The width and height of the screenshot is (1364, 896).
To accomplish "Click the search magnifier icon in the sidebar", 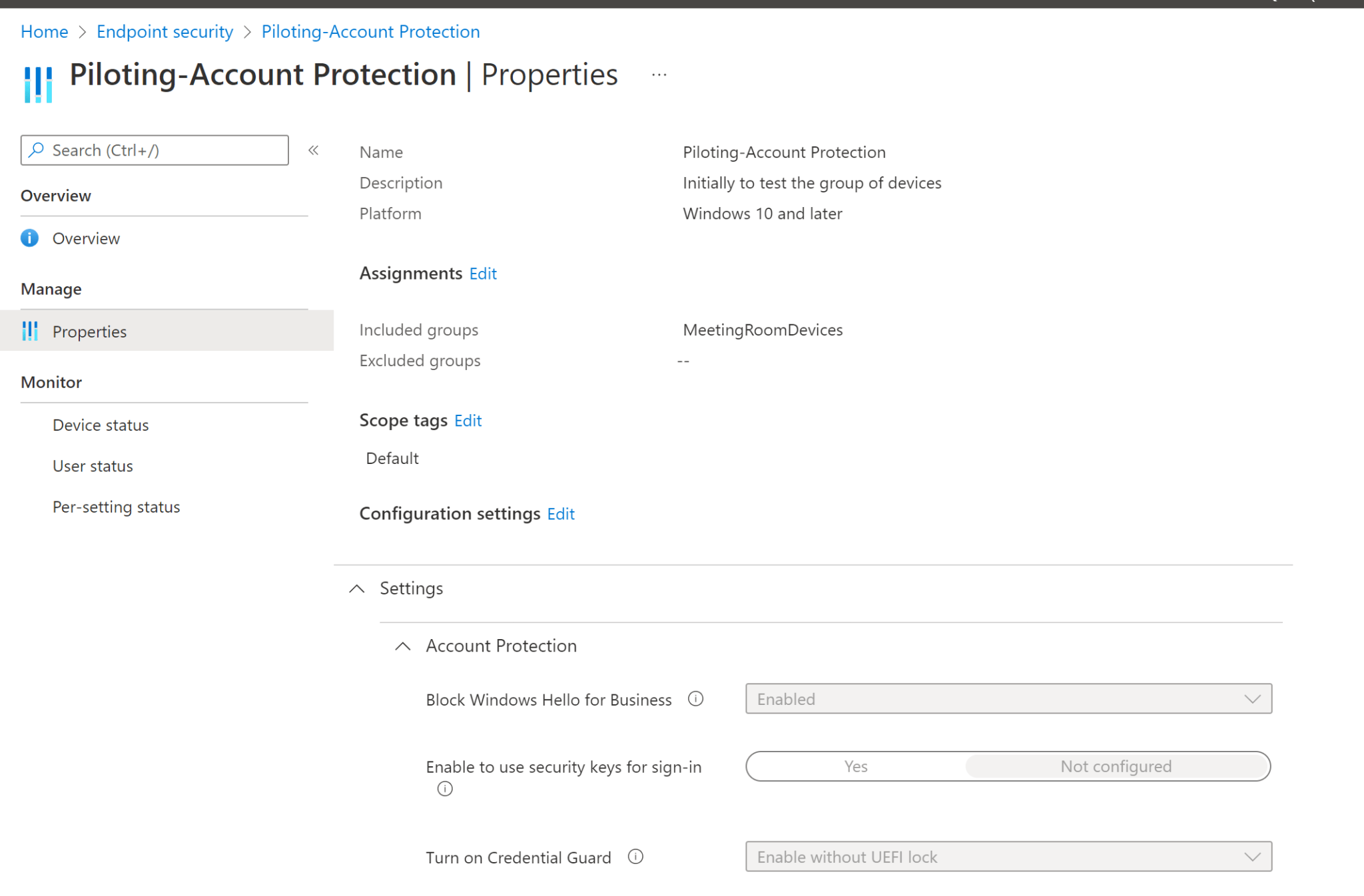I will pyautogui.click(x=37, y=150).
